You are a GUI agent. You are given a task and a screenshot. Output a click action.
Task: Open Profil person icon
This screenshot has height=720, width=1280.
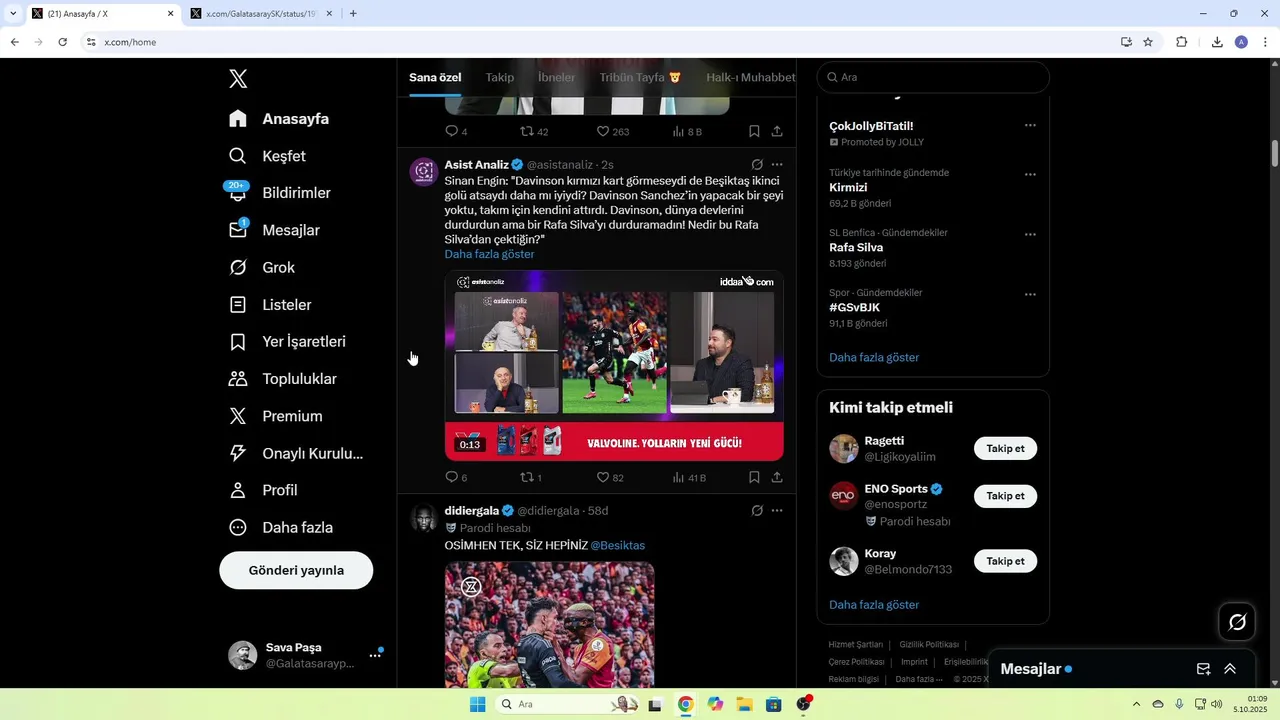pos(238,490)
